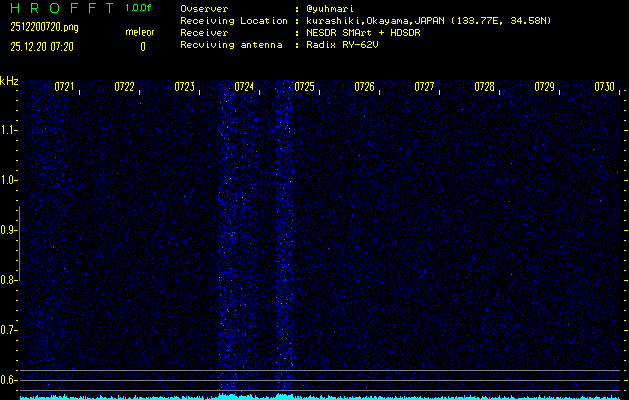Image resolution: width=629 pixels, height=400 pixels.
Task: Click the 0730 time marker
Action: (603, 87)
